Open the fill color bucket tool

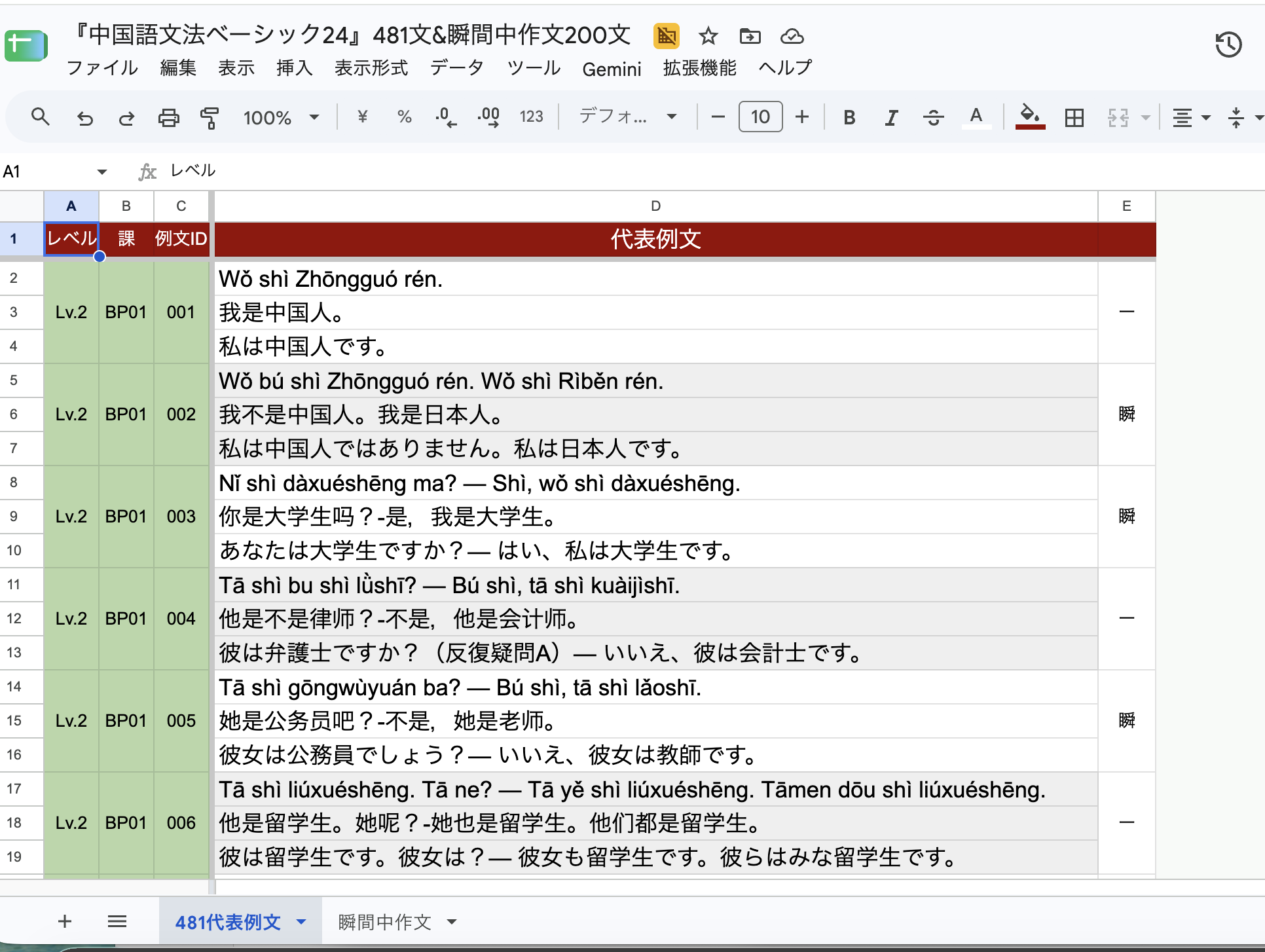(x=1030, y=117)
